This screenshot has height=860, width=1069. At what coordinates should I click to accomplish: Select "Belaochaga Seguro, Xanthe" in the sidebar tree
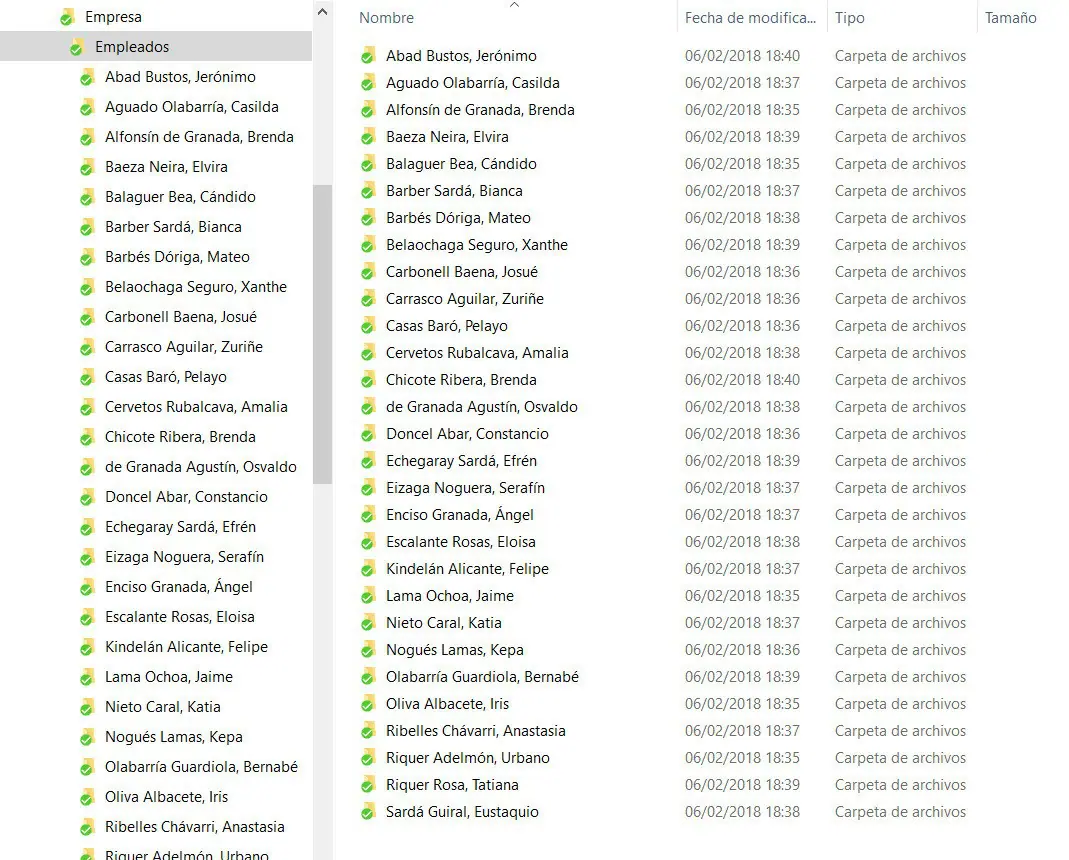pyautogui.click(x=195, y=286)
